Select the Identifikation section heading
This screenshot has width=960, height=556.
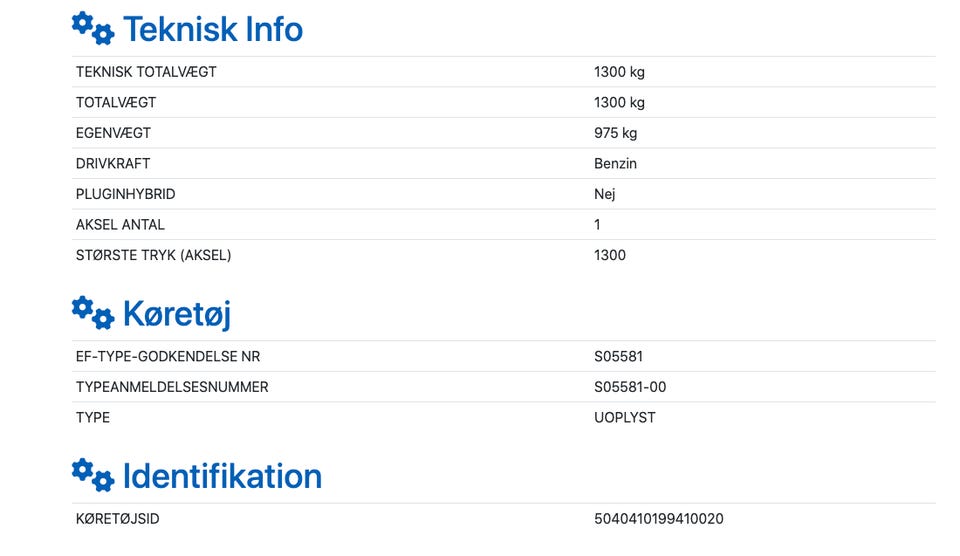(x=222, y=476)
